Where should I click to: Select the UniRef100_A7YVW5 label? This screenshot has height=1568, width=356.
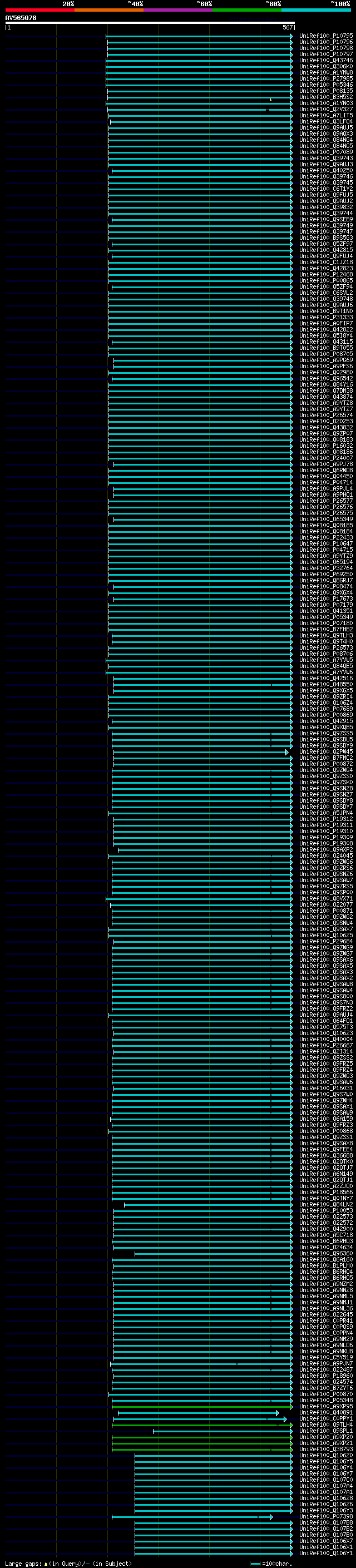tap(325, 659)
